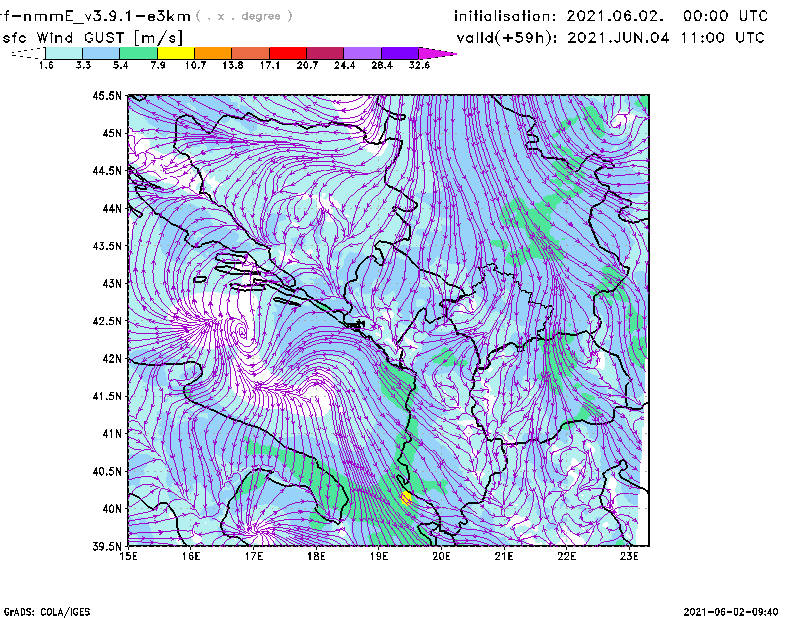Click the 'sfc Wind GUST [m/s]' title

(x=92, y=38)
